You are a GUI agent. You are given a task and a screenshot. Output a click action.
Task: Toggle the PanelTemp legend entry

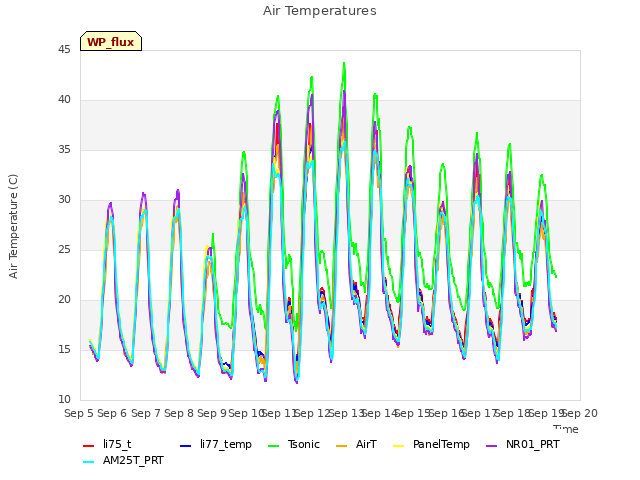pyautogui.click(x=431, y=444)
